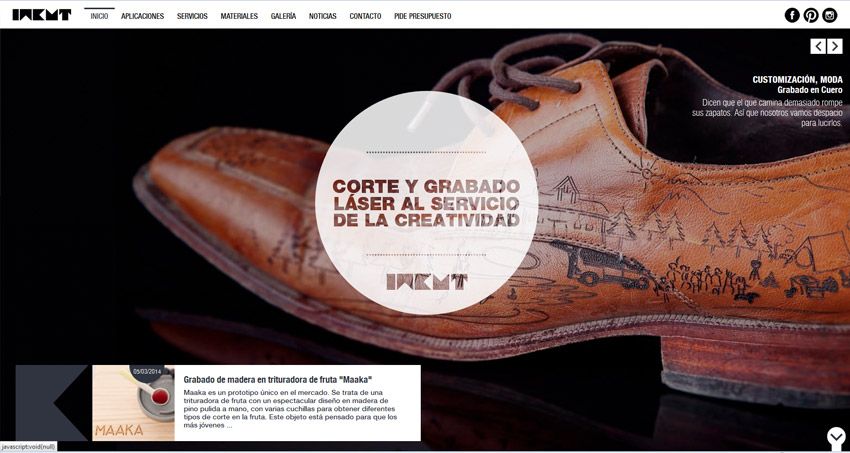This screenshot has height=453, width=850.
Task: Open the SERVICIOS menu
Action: 192,16
